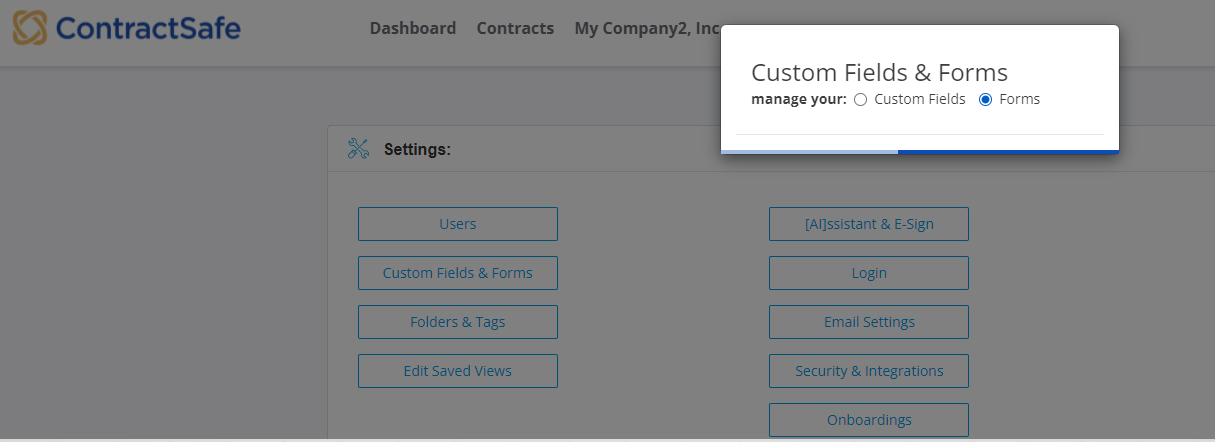Click the Users button
The height and width of the screenshot is (442, 1215).
pos(458,224)
